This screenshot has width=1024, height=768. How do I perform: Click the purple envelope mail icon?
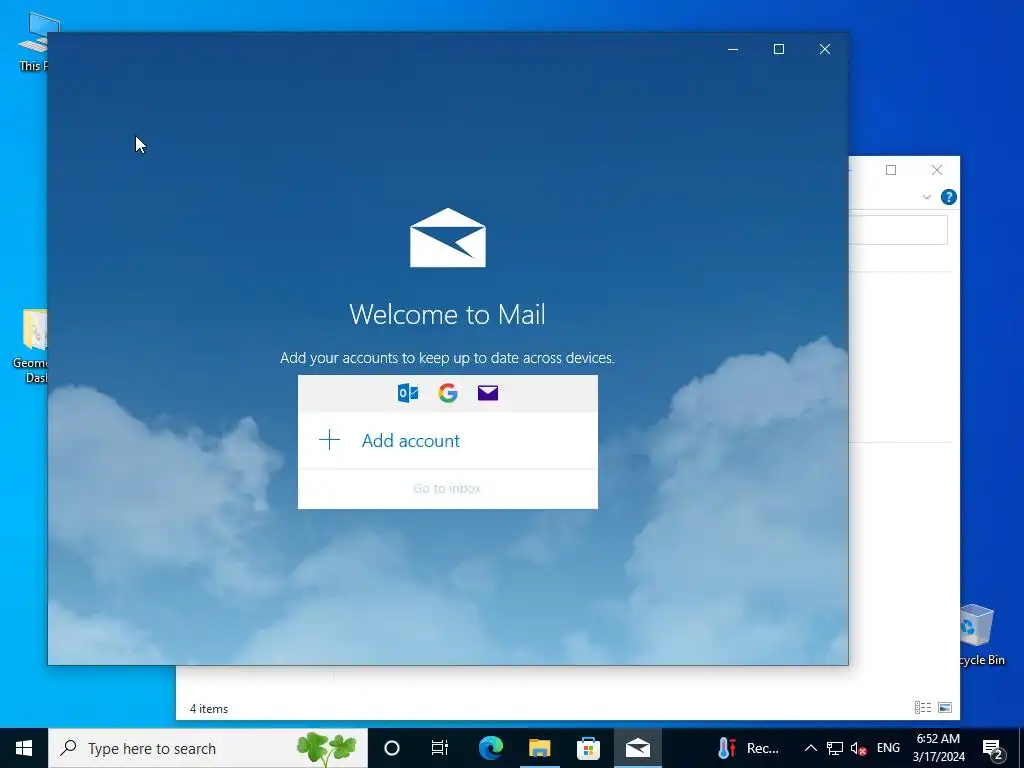click(x=488, y=392)
